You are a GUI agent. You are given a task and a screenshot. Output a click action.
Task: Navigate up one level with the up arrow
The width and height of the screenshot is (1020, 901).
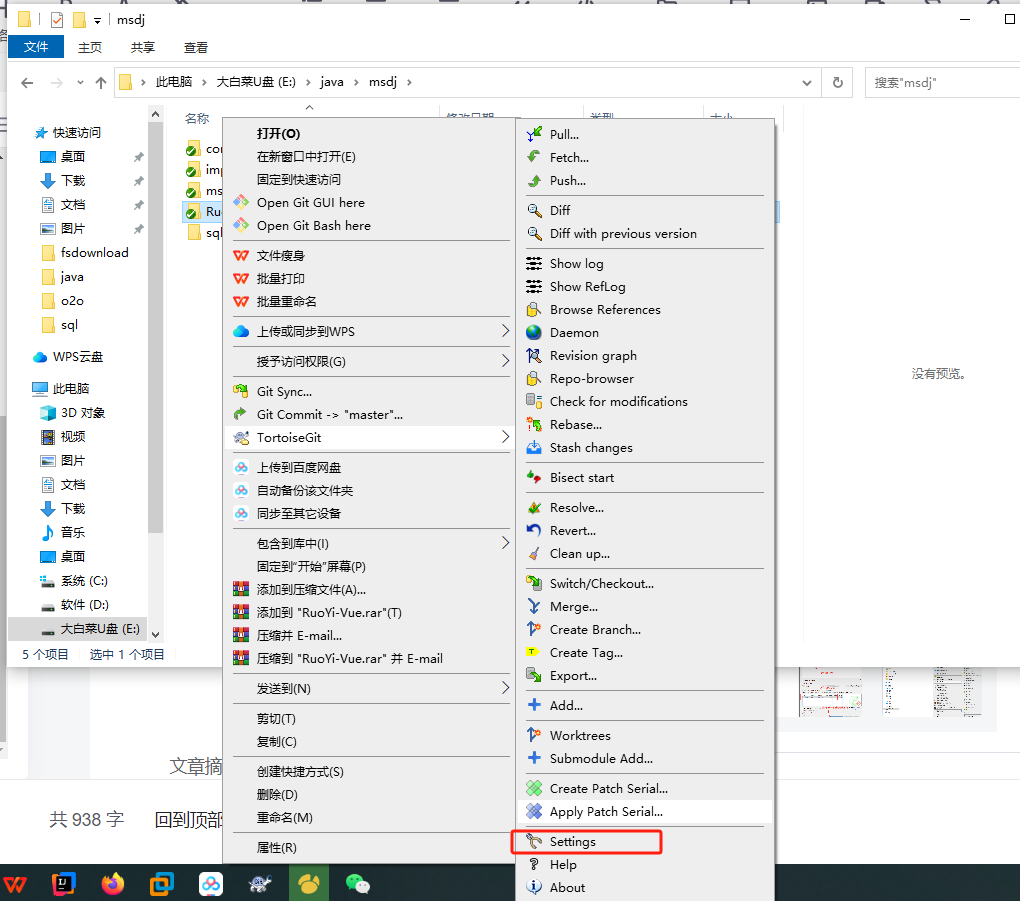click(100, 82)
